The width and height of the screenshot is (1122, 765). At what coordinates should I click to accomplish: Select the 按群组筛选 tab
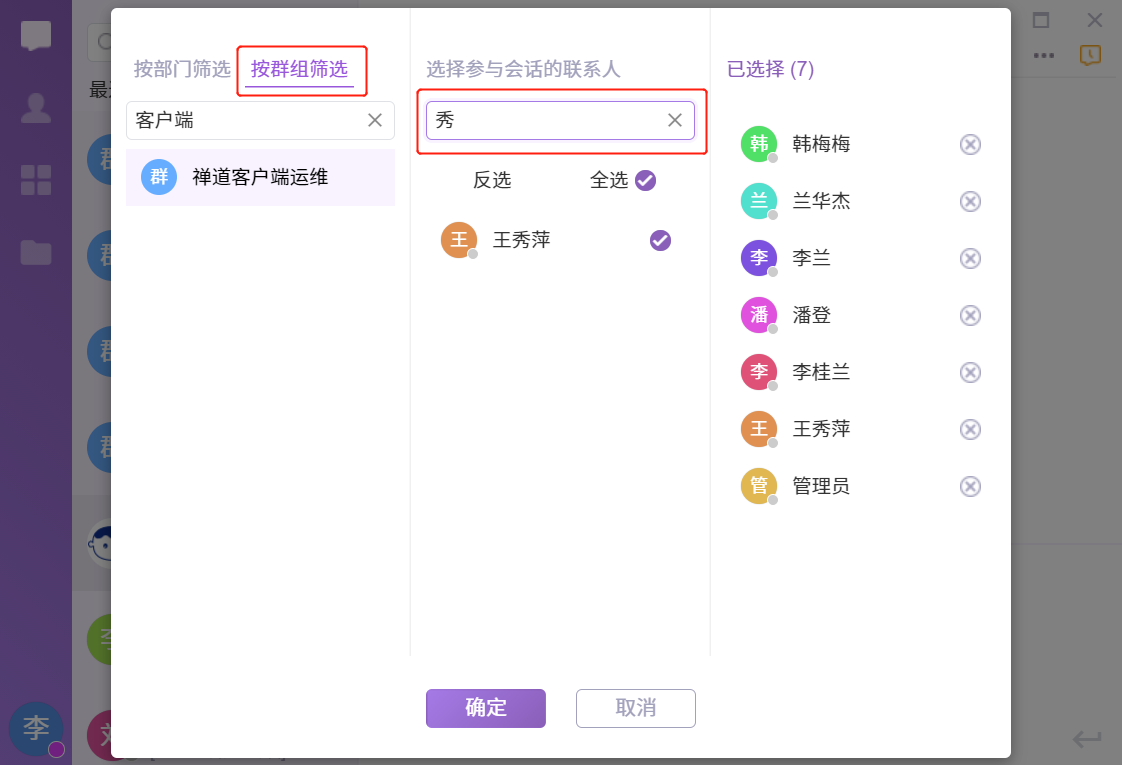coord(299,69)
